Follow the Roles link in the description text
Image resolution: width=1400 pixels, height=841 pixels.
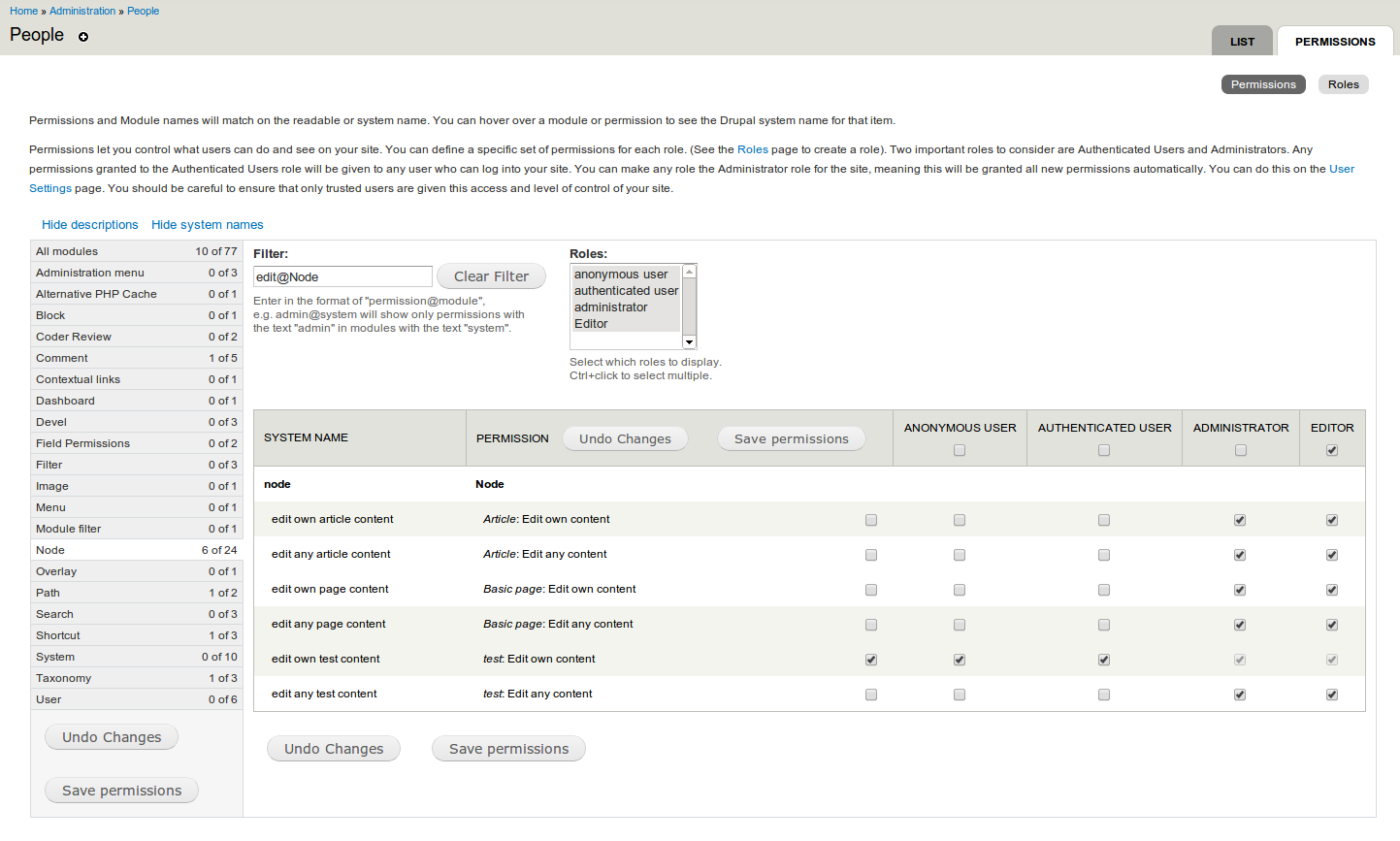click(753, 149)
